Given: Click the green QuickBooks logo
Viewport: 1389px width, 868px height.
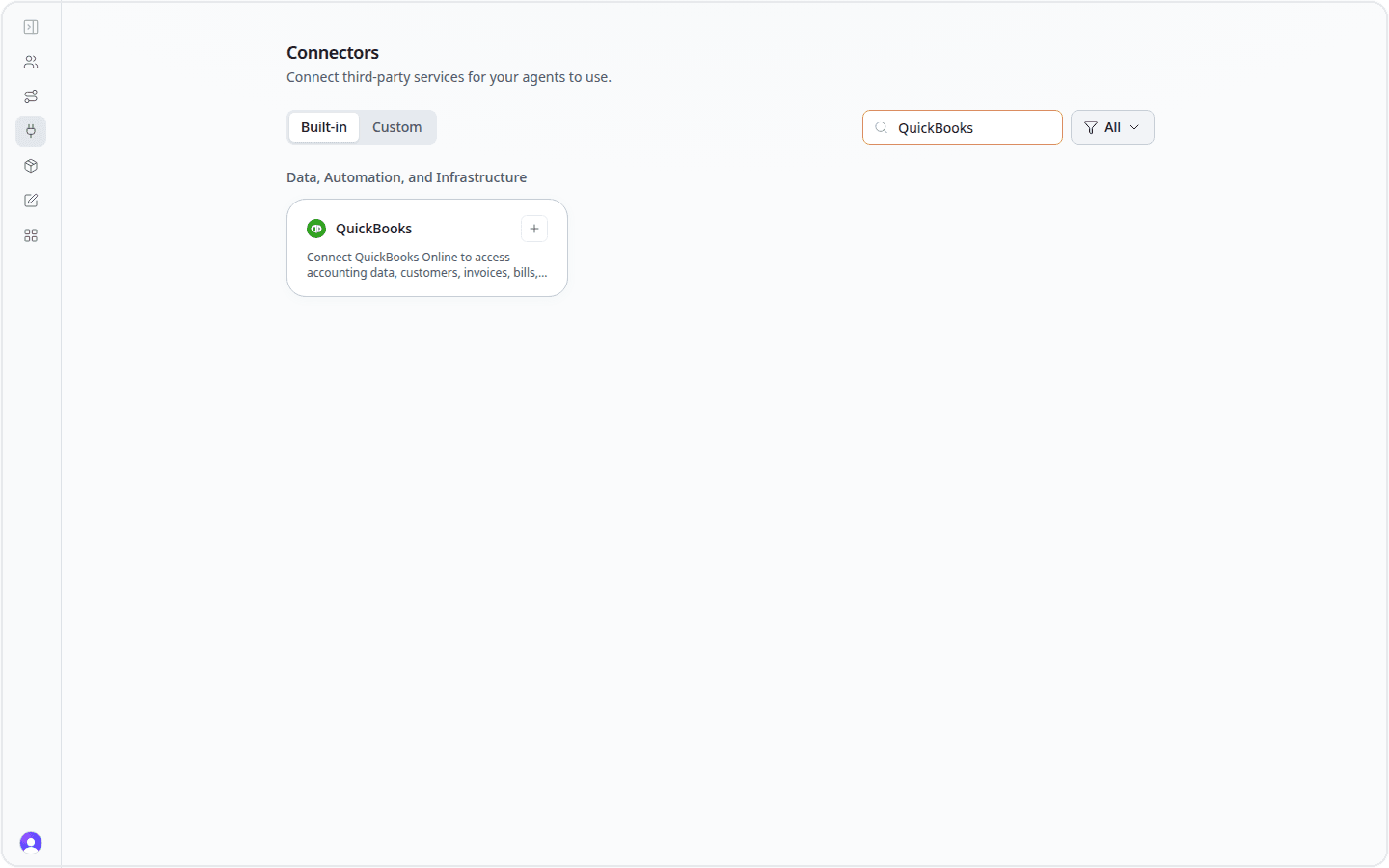Looking at the screenshot, I should tap(316, 229).
